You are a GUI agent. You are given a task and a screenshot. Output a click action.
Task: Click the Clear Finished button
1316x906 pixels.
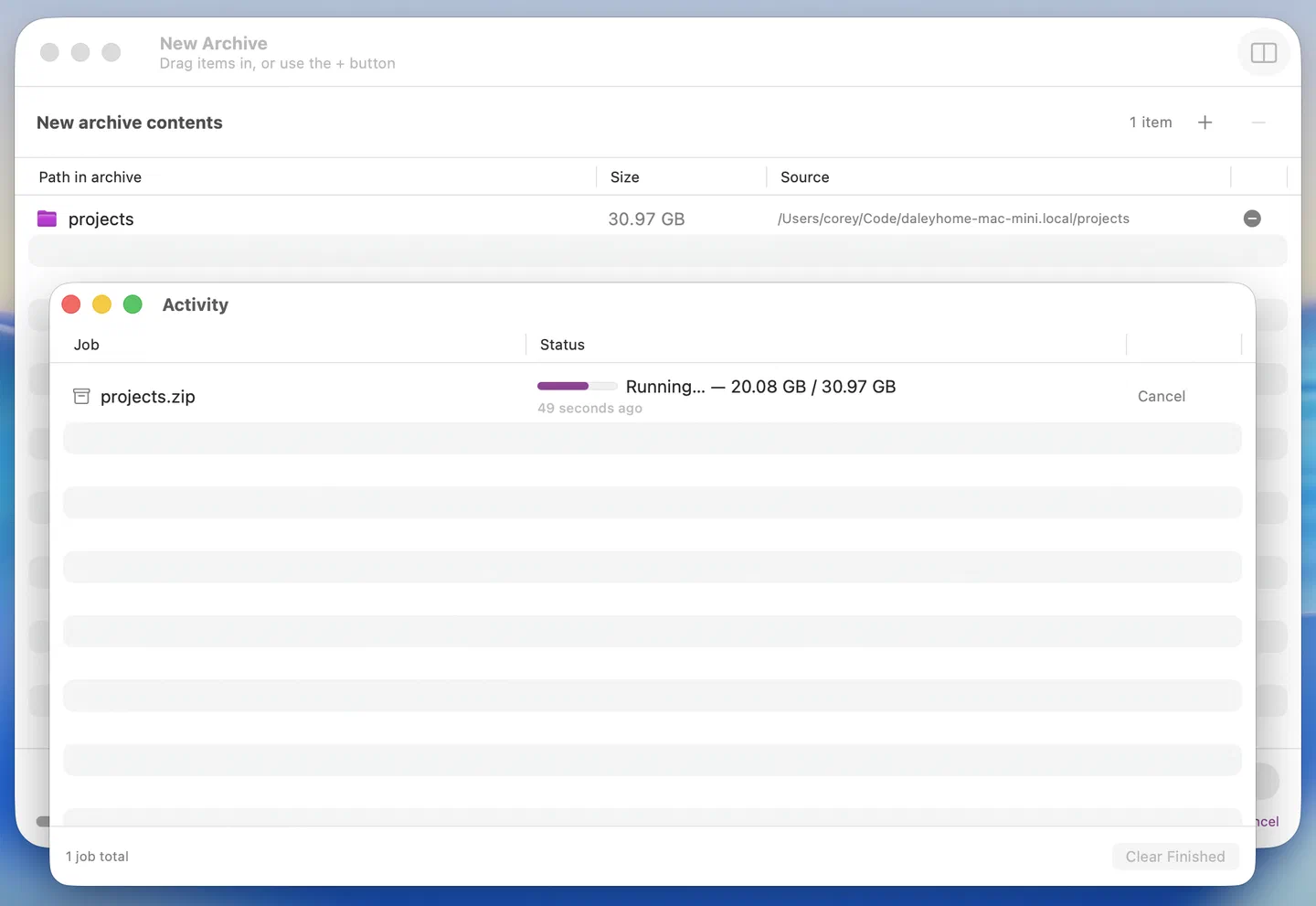tap(1174, 857)
